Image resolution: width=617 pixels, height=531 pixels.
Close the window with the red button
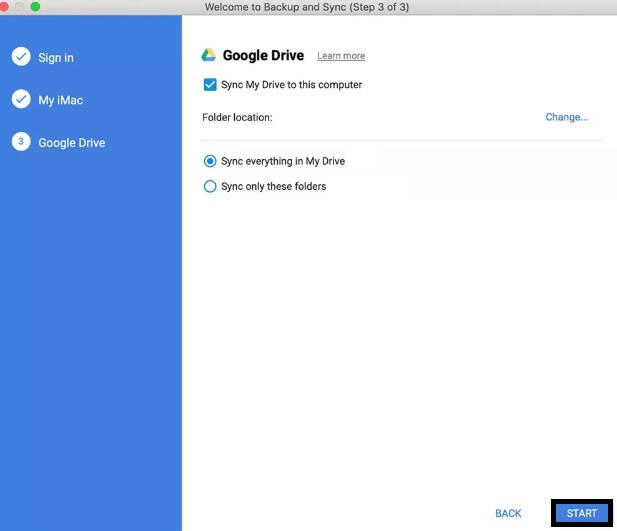[x=4, y=7]
